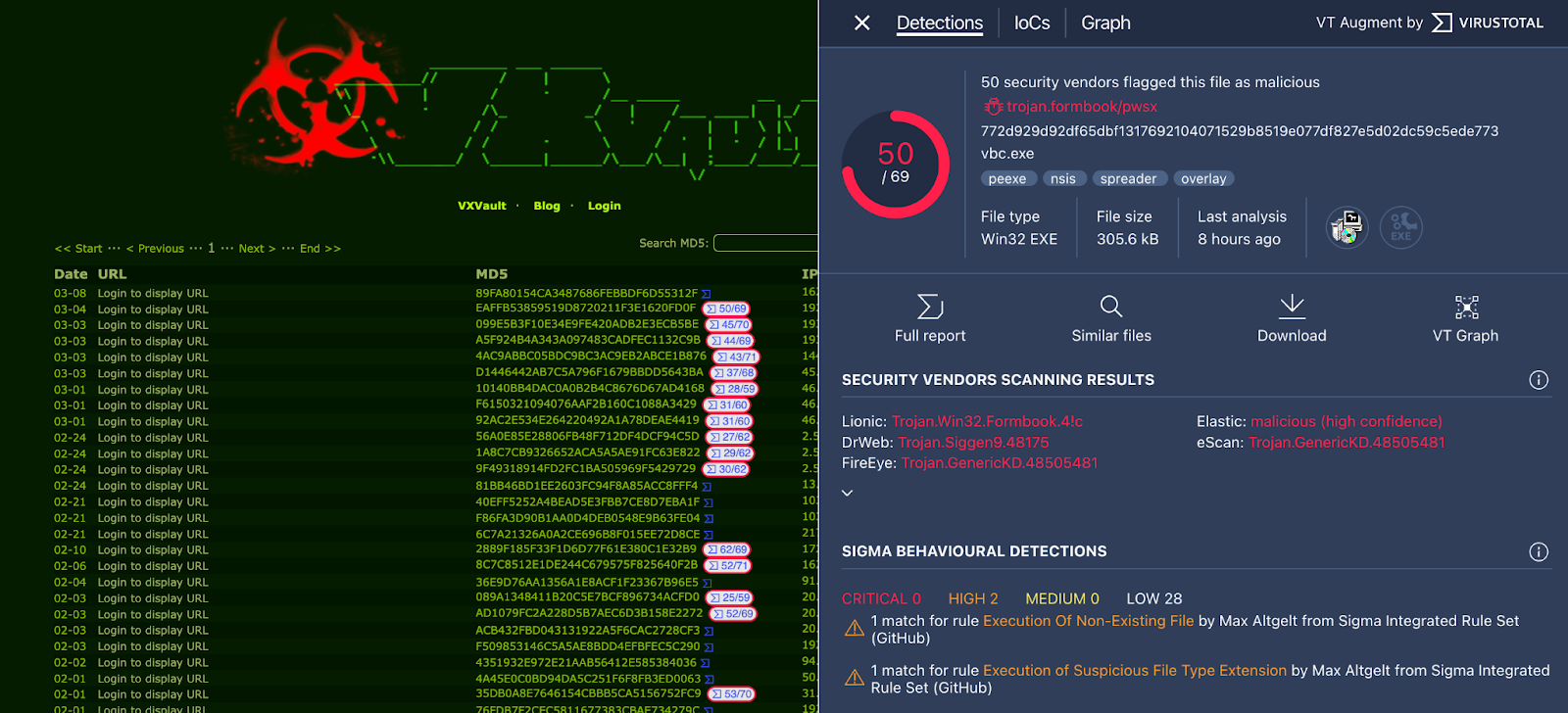Click the VT icon beside hash 36E9D76A...

pos(707,583)
